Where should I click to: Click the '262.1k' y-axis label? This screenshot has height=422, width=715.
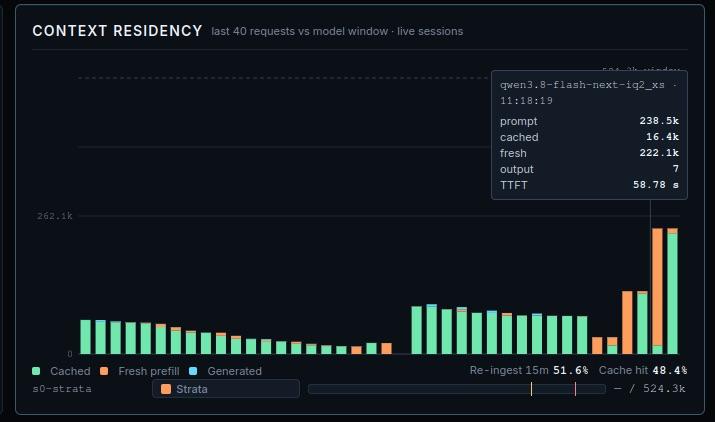pos(55,216)
